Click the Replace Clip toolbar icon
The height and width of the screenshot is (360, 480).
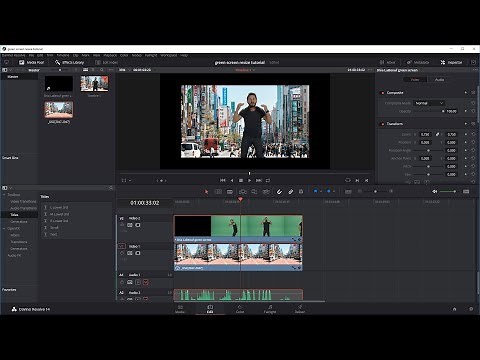coord(266,192)
